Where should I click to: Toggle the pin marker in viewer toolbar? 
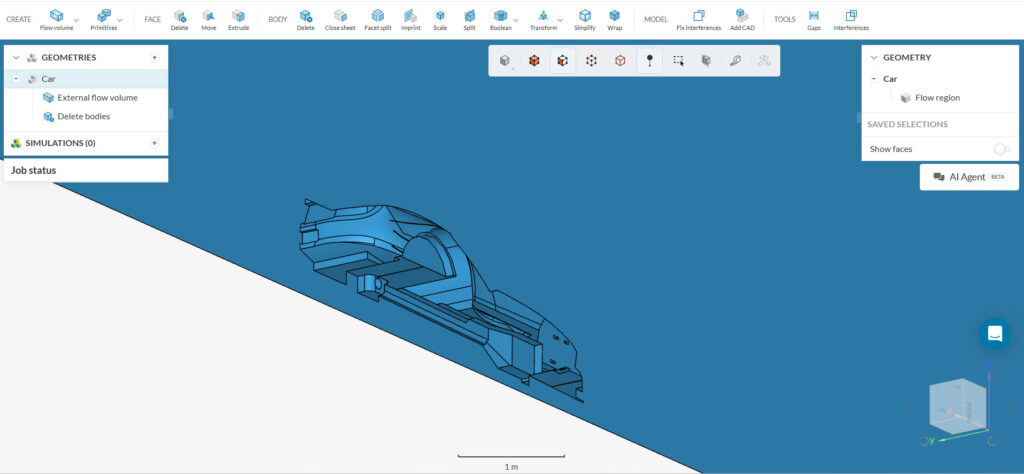pos(650,61)
